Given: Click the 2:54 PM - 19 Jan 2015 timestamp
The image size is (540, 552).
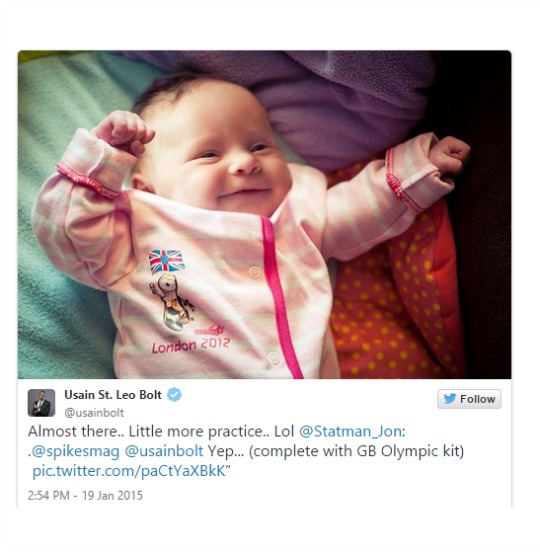Looking at the screenshot, I should tap(85, 495).
